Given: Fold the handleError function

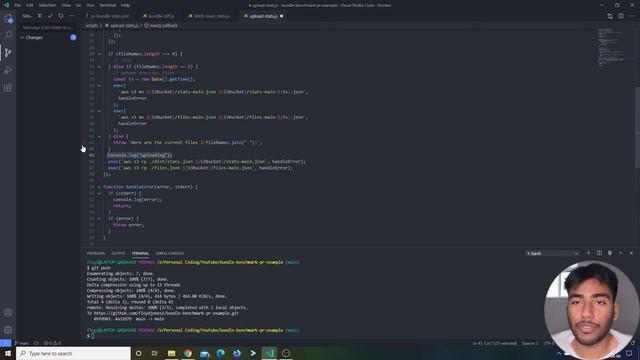Looking at the screenshot, I should click(x=99, y=187).
